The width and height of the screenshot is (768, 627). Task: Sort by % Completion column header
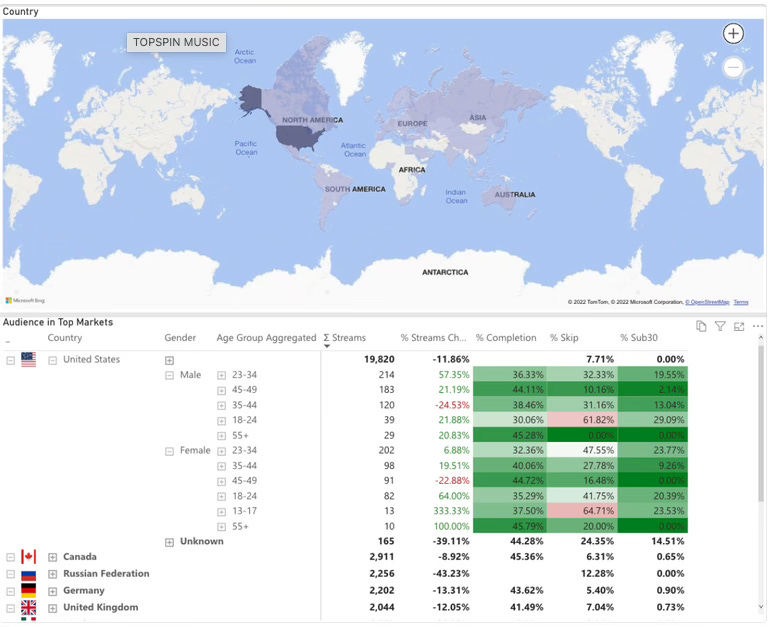506,338
